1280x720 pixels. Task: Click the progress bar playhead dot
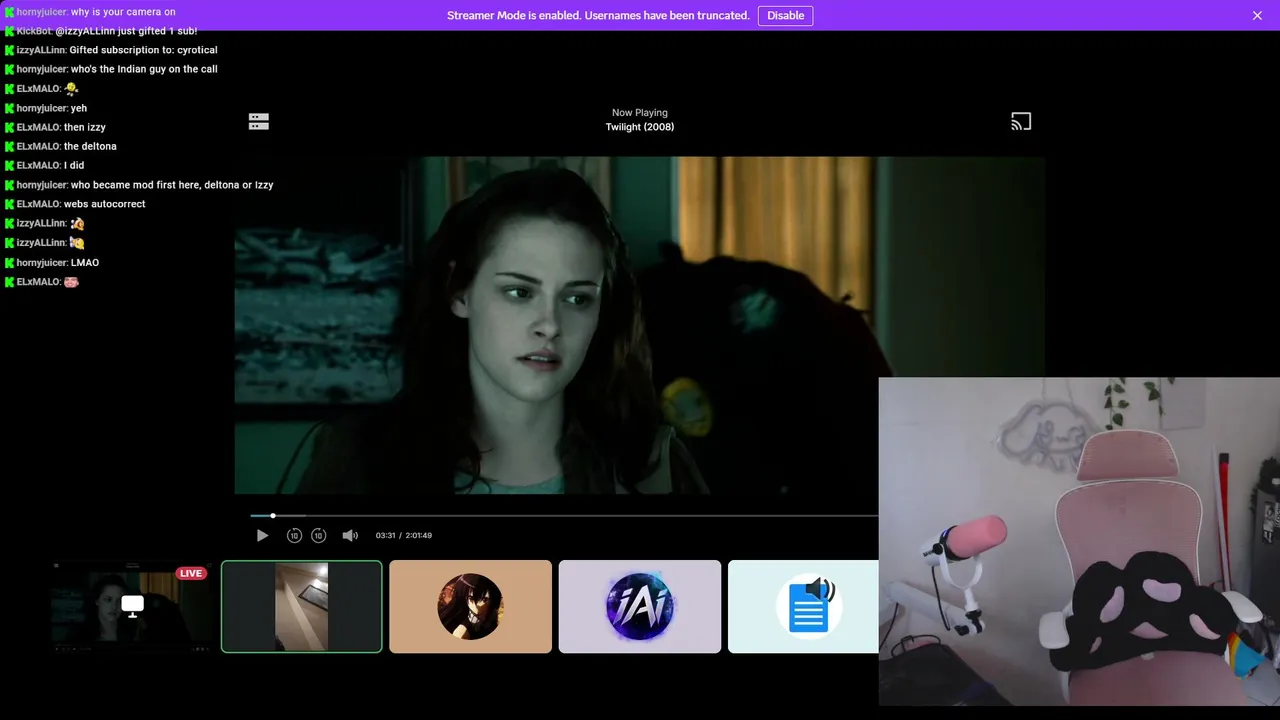pos(273,516)
